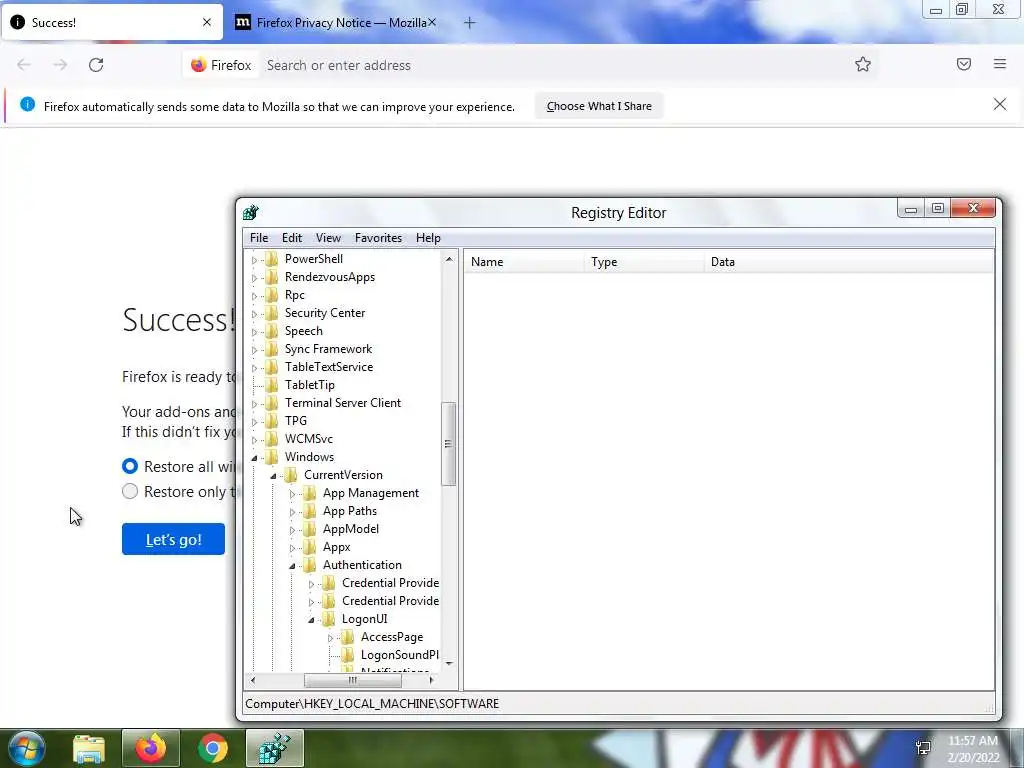Collapse the CurrentVersion registry key
Screen dimensions: 1024x768
273,476
